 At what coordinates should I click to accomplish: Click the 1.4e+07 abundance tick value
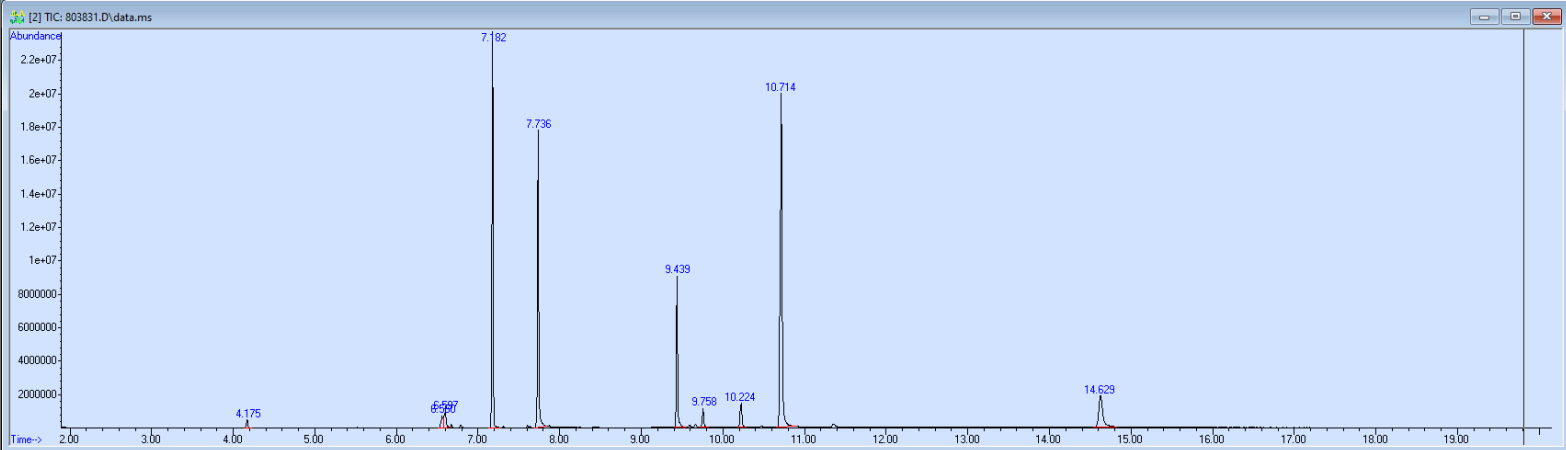[x=41, y=194]
